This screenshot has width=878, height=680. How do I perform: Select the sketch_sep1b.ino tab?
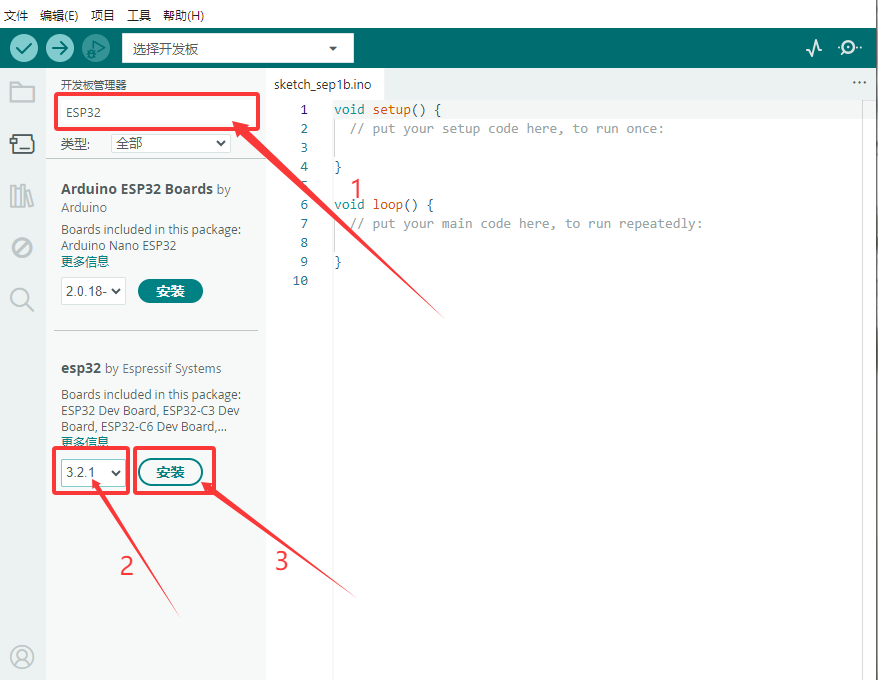323,85
